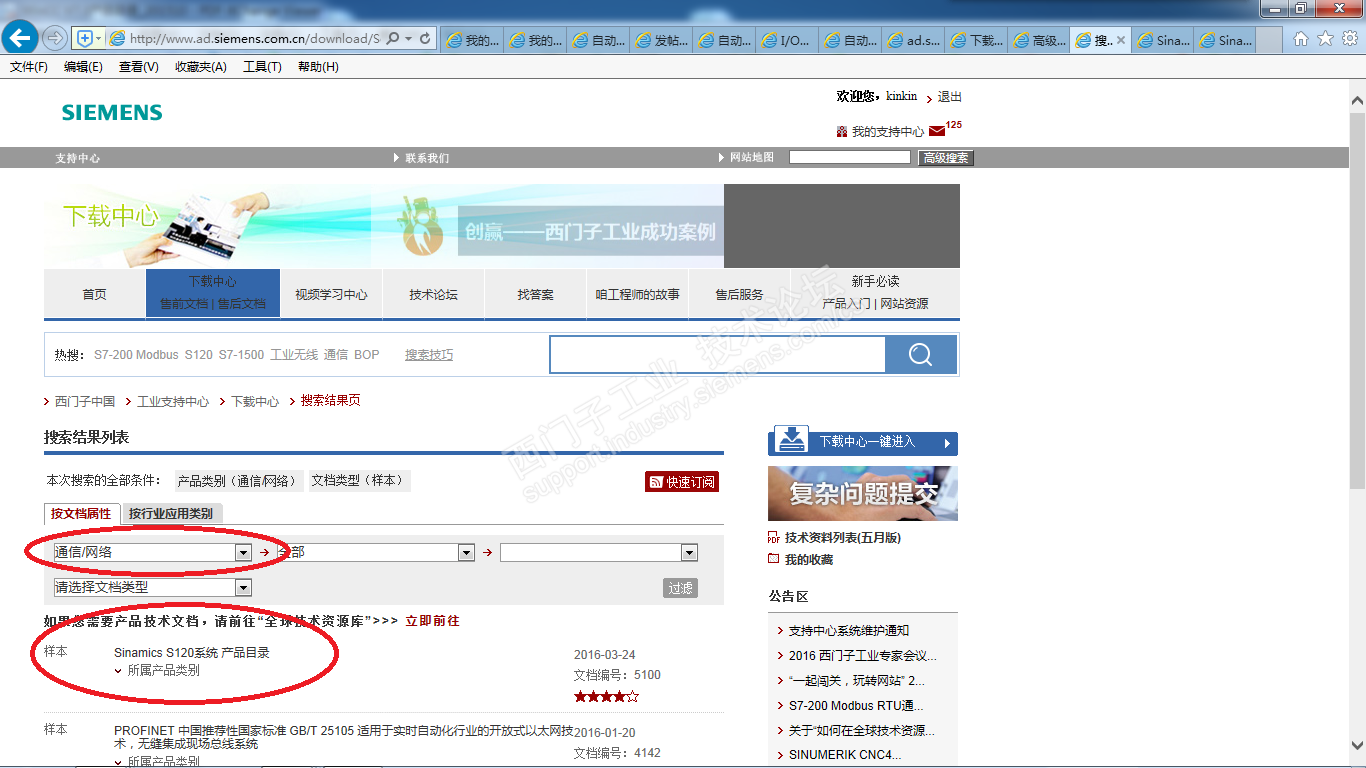Open the address bar dropdown arrow
This screenshot has width=1366, height=768.
point(410,39)
